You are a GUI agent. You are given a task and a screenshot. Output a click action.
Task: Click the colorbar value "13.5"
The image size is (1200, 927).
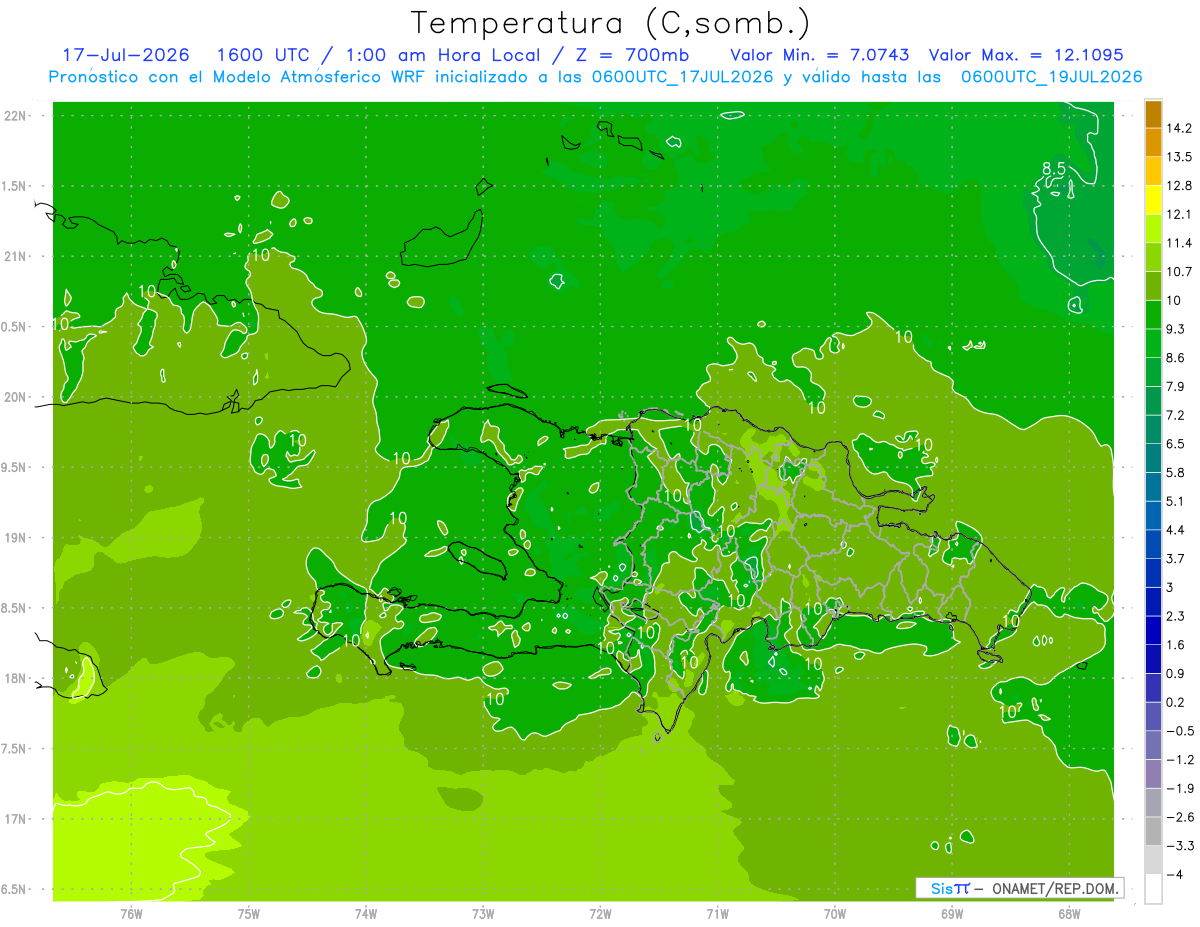1180,157
